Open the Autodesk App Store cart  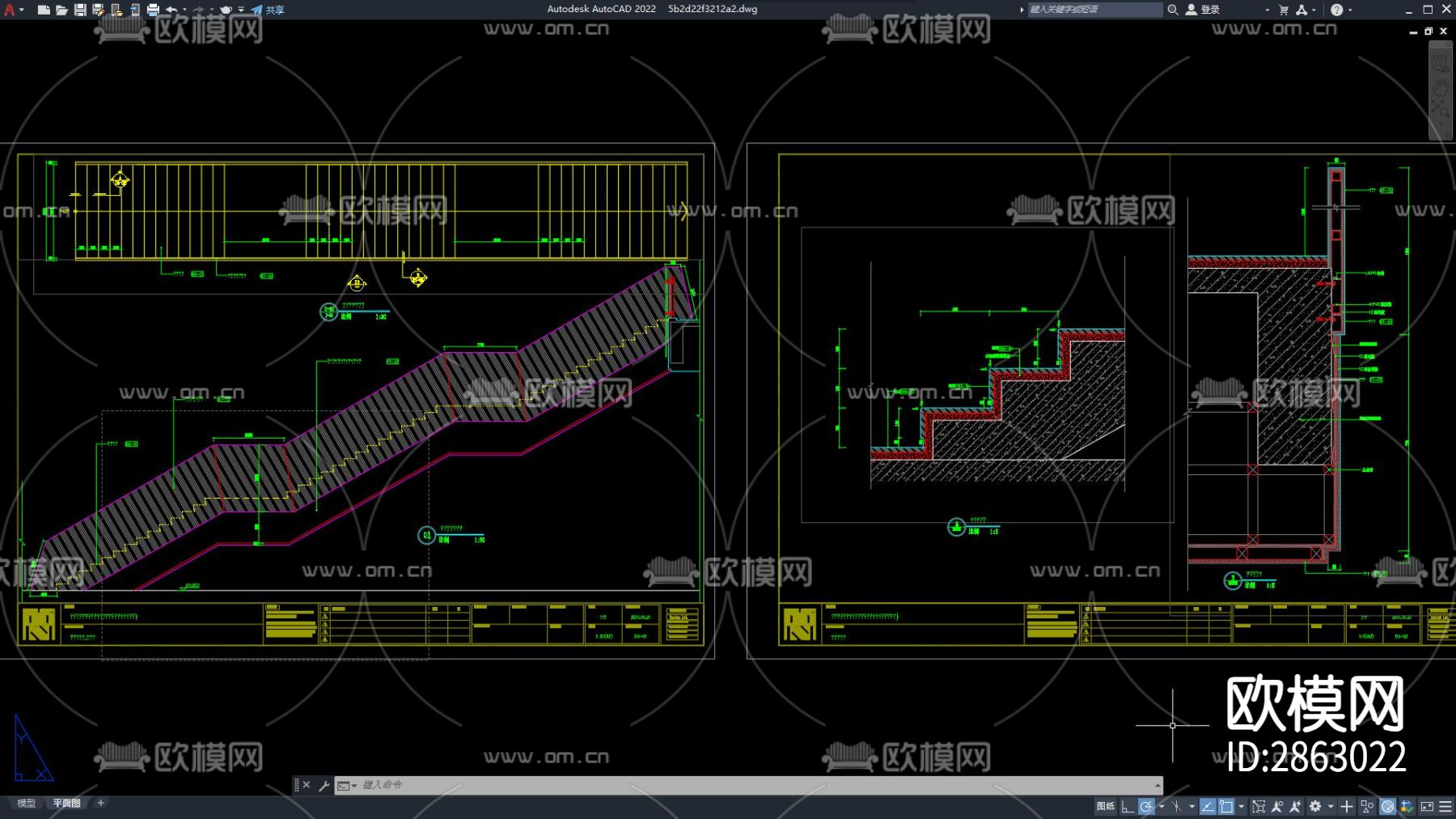(x=1284, y=10)
